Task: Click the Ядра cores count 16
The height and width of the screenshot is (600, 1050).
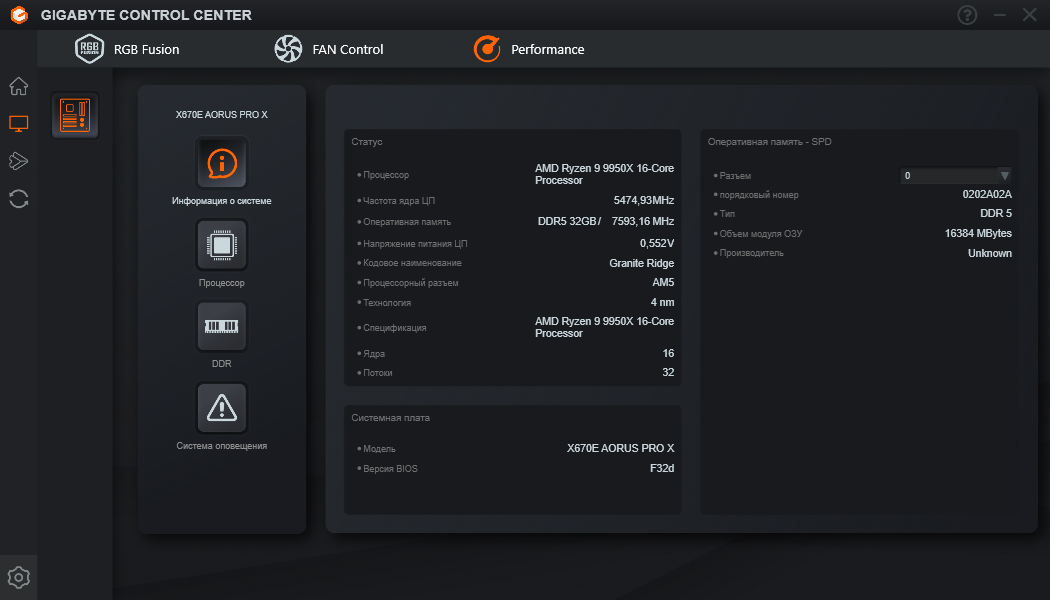Action: coord(668,353)
